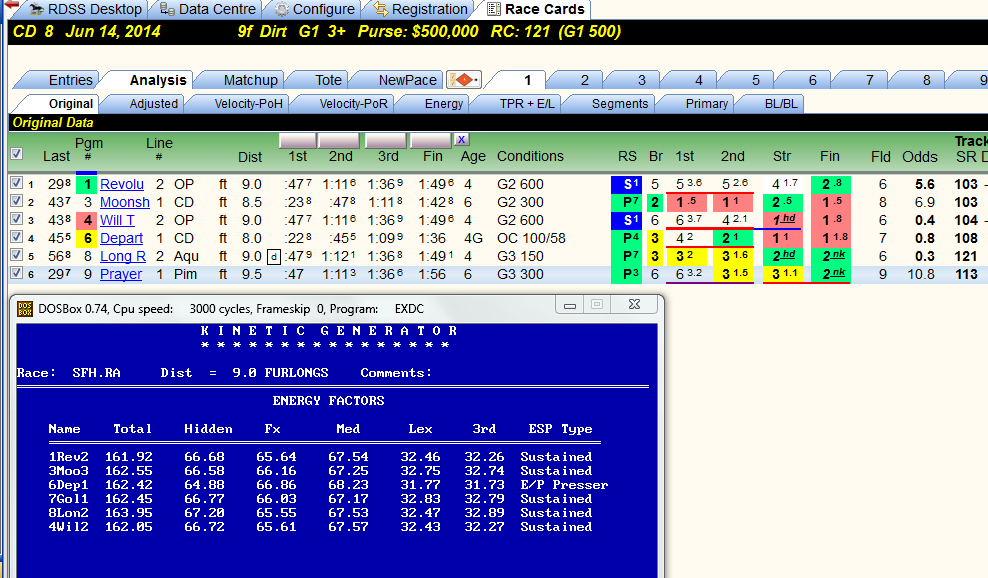988x578 pixels.
Task: Toggle the select-all checkbox in the header row
Action: pyautogui.click(x=16, y=153)
